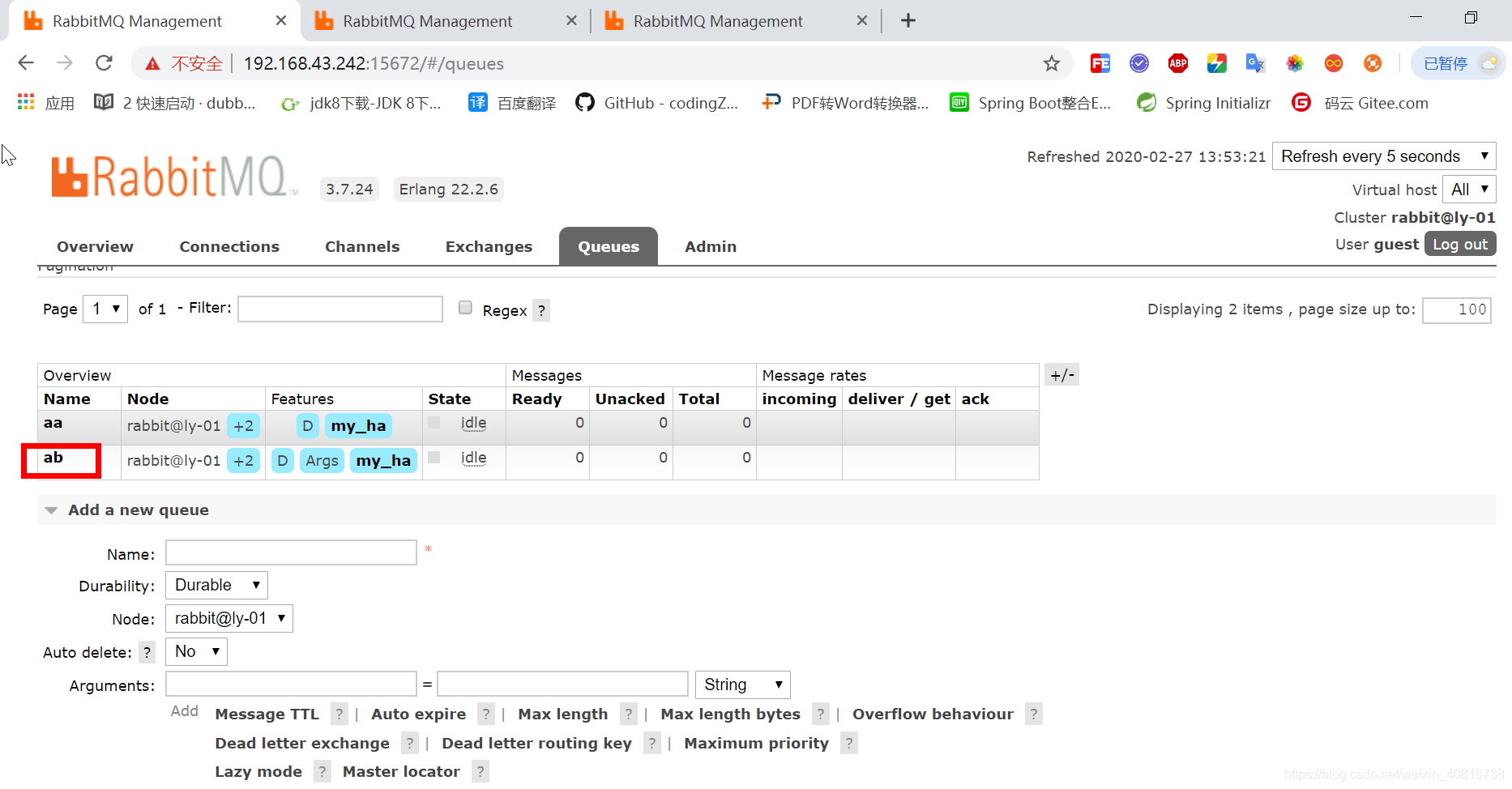Screen dimensions: 1512x789
Task: Sort queues by Name column
Action: pyautogui.click(x=67, y=399)
